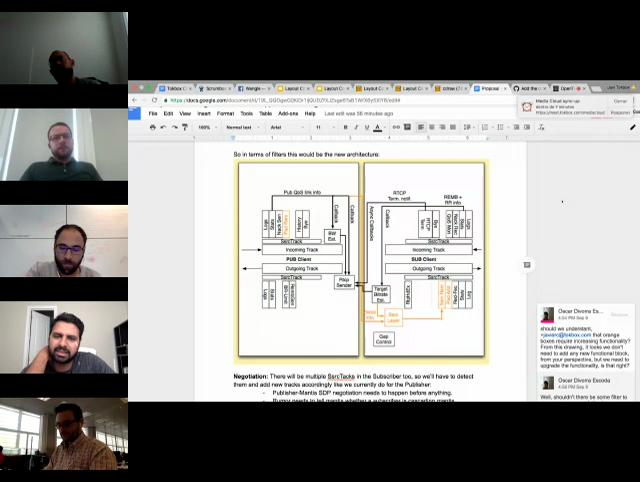Toggle Bold formatting

click(x=345, y=127)
